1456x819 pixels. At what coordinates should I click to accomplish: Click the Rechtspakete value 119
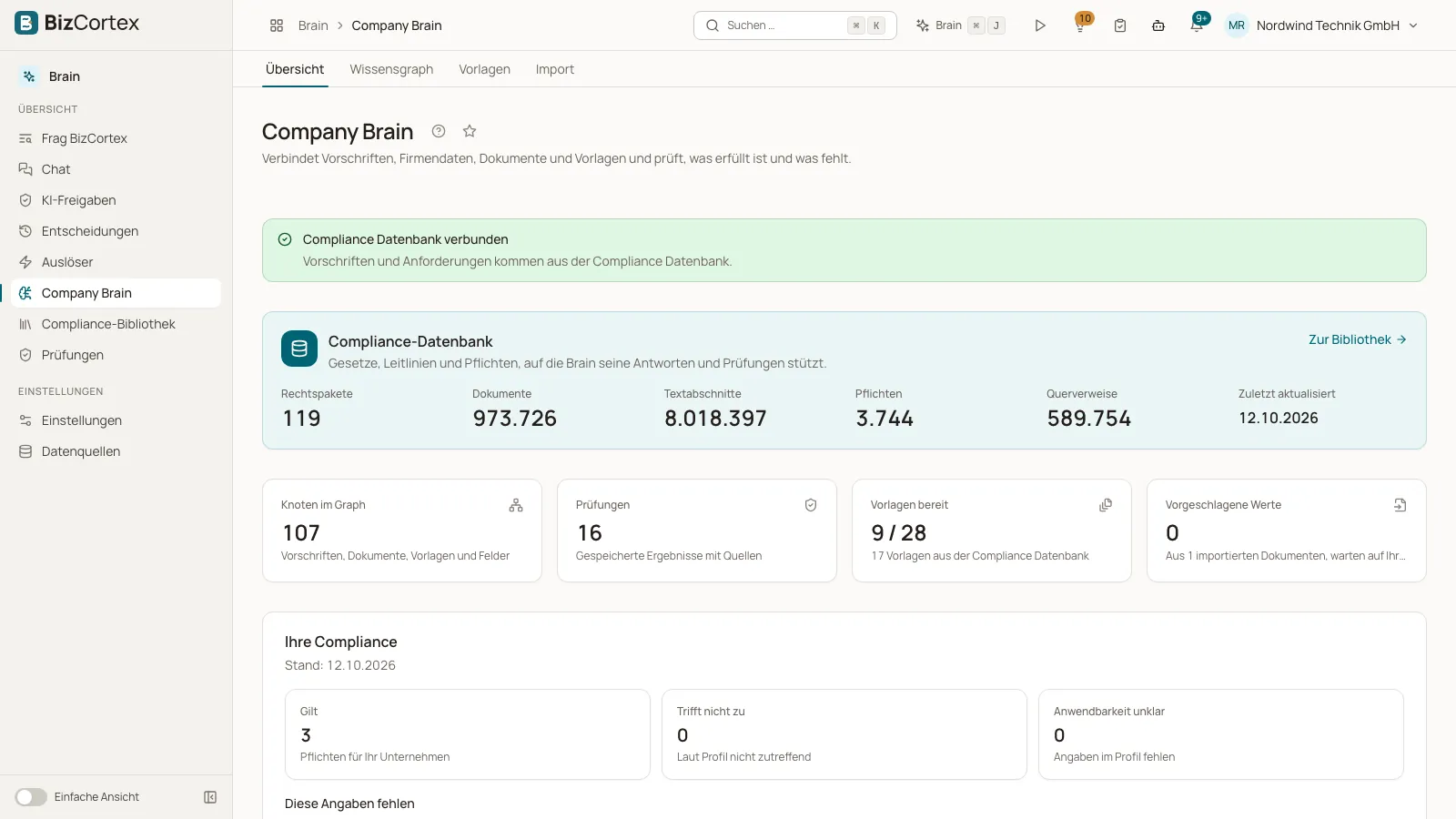(301, 419)
